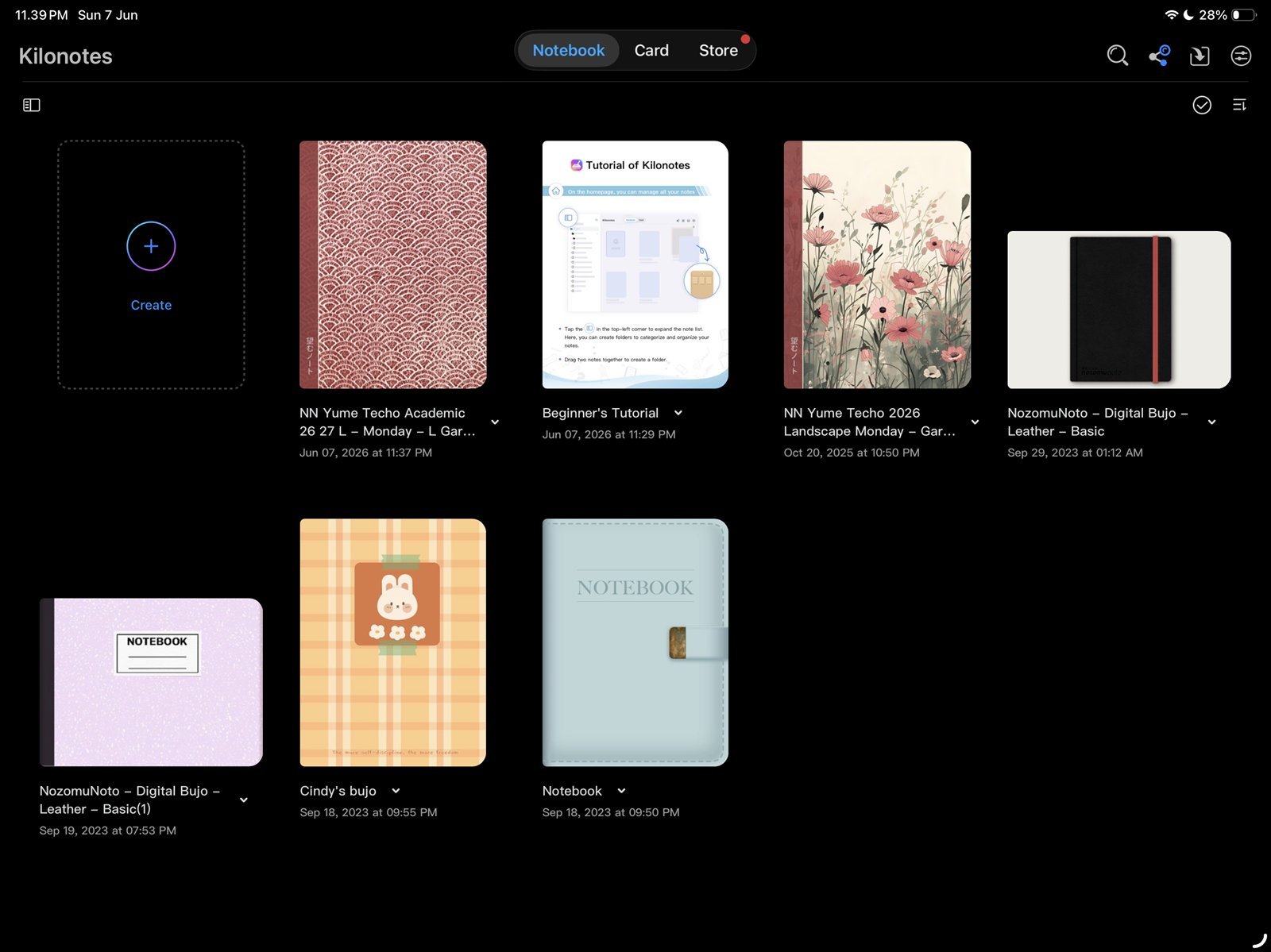The width and height of the screenshot is (1271, 952).
Task: Click the import file icon
Action: pos(1200,56)
